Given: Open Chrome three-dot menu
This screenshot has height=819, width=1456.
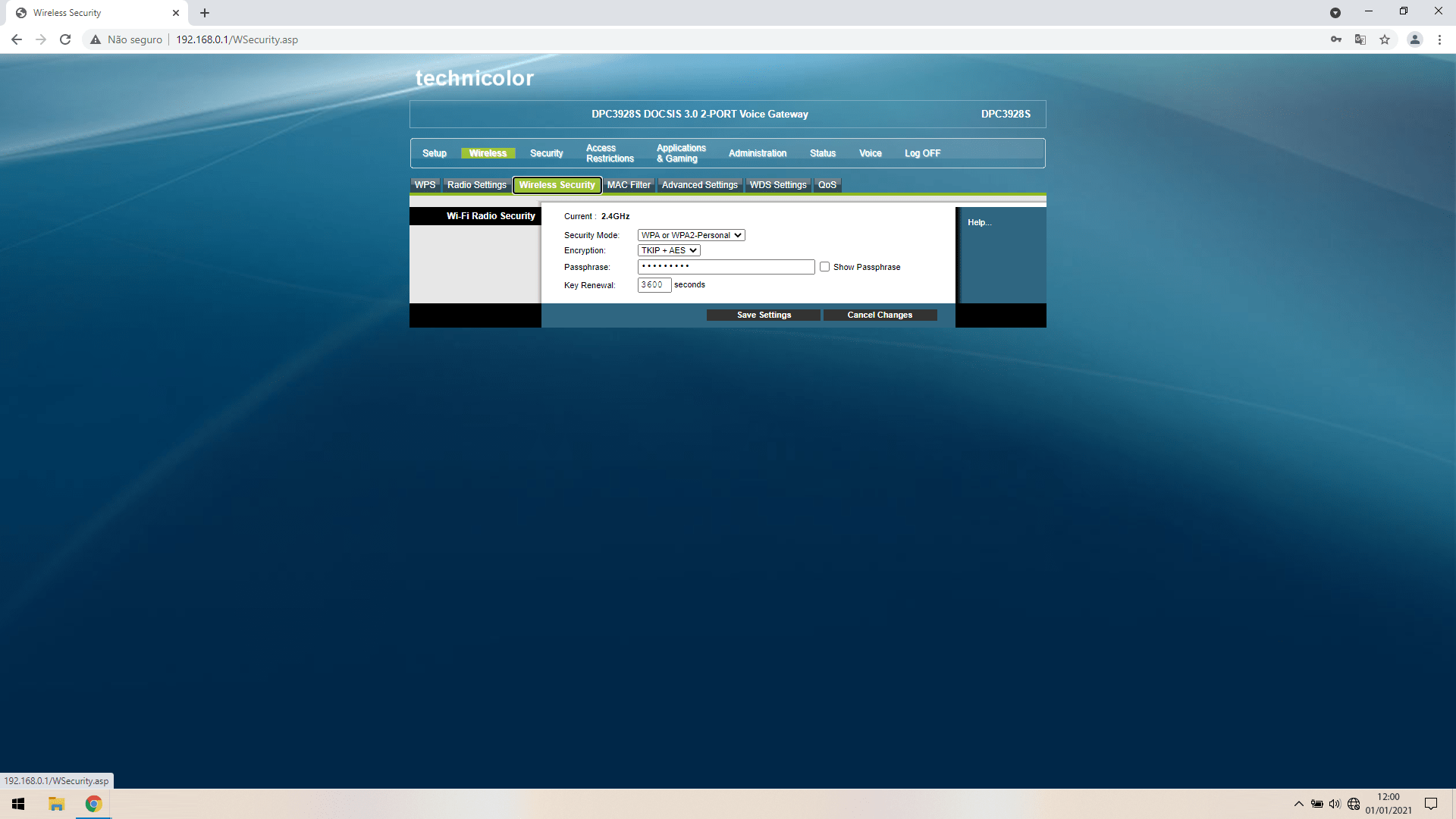Looking at the screenshot, I should click(1439, 39).
